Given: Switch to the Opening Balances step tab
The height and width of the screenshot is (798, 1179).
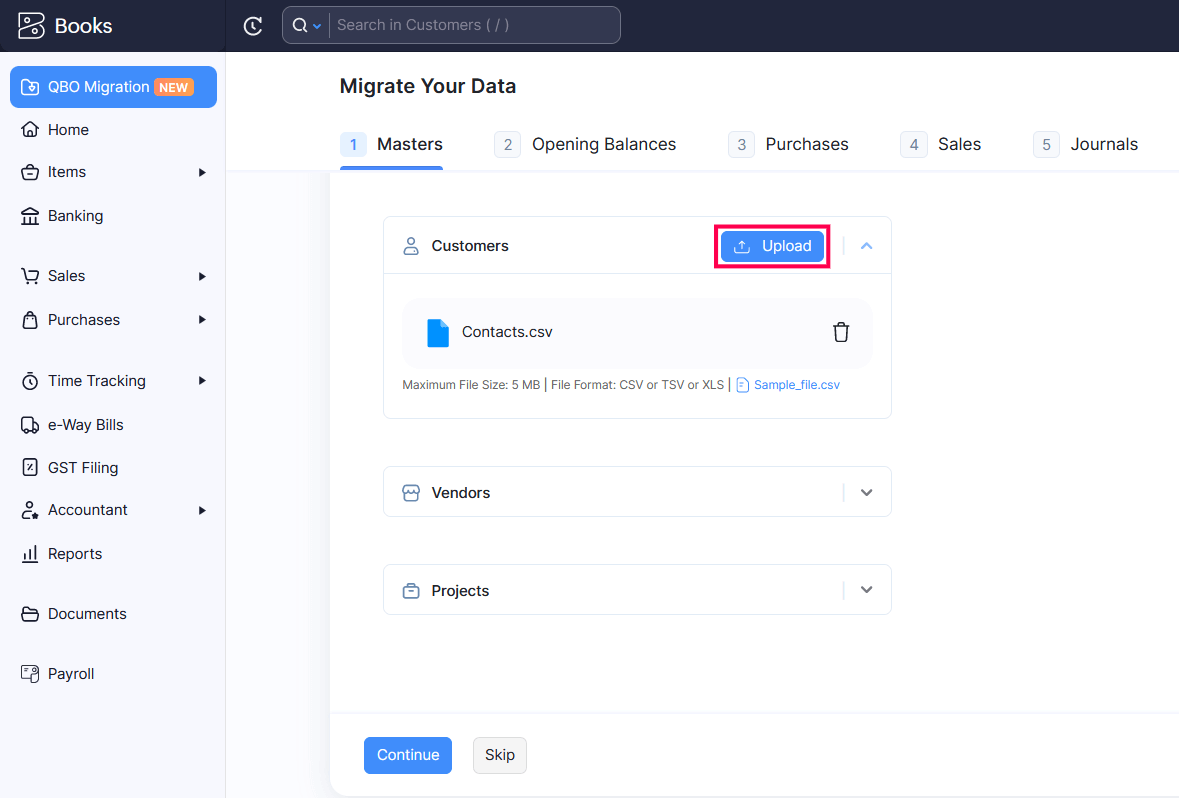Looking at the screenshot, I should (603, 145).
